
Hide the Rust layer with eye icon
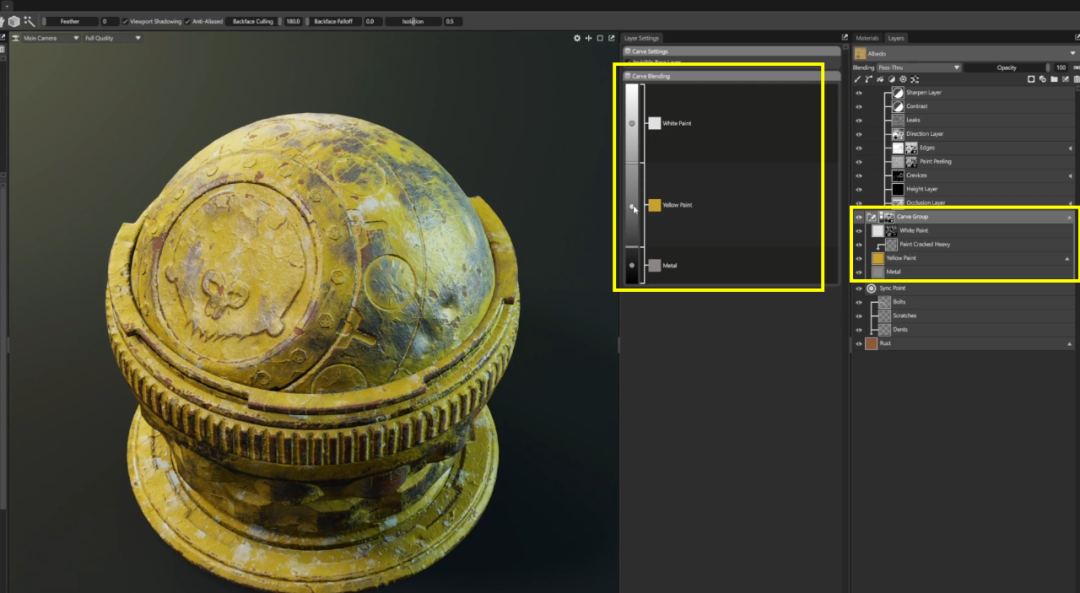pos(859,344)
